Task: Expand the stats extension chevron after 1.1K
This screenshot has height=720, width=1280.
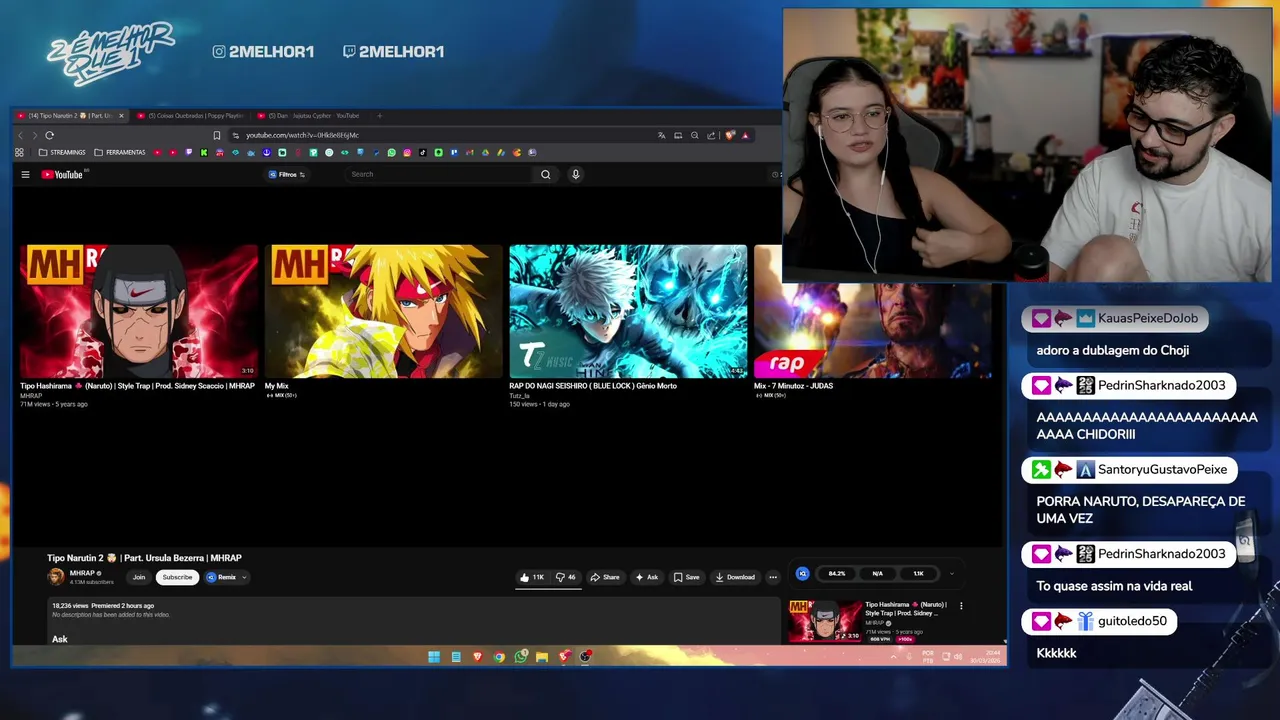Action: click(951, 574)
